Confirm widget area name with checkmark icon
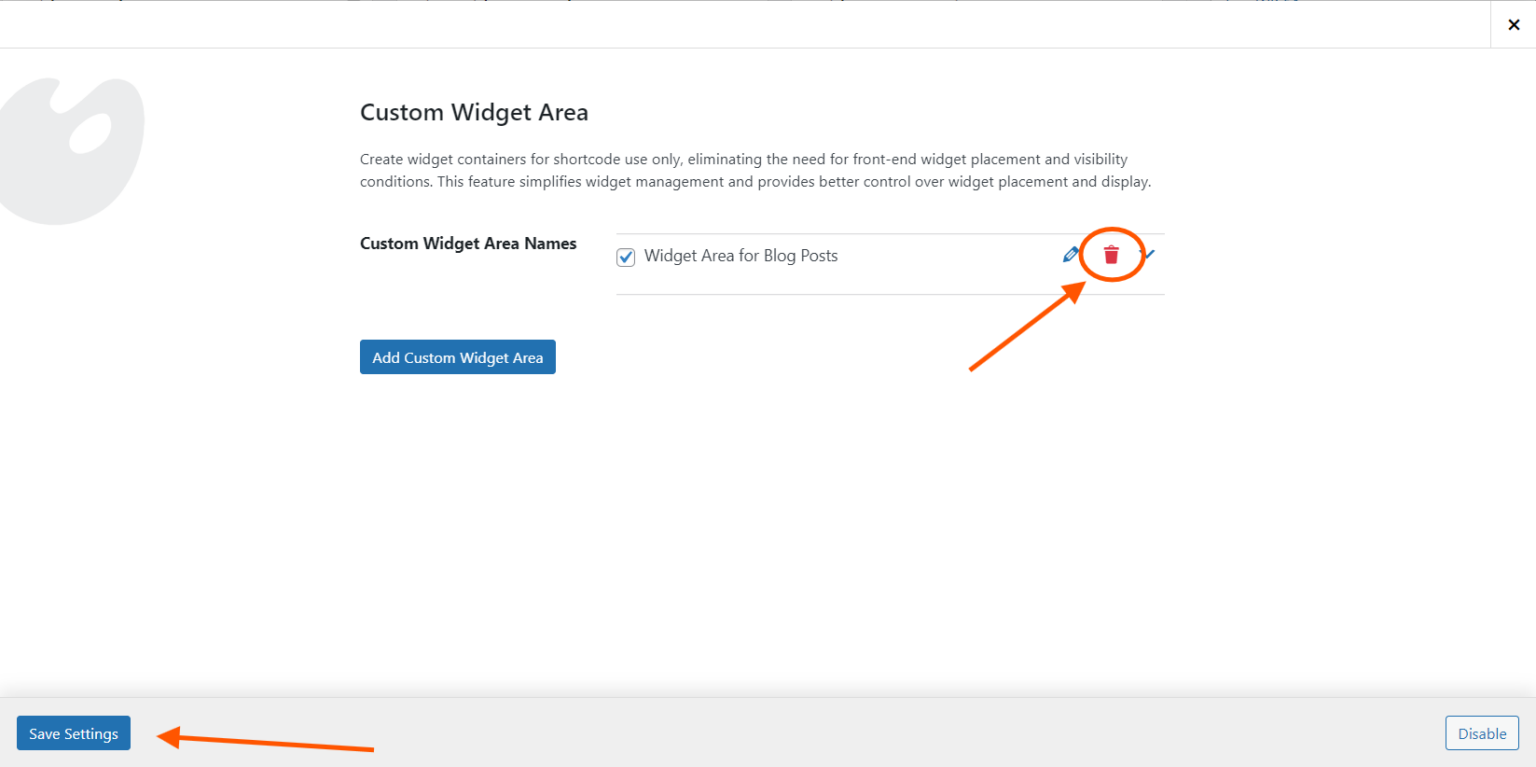This screenshot has height=767, width=1536. pos(1149,254)
